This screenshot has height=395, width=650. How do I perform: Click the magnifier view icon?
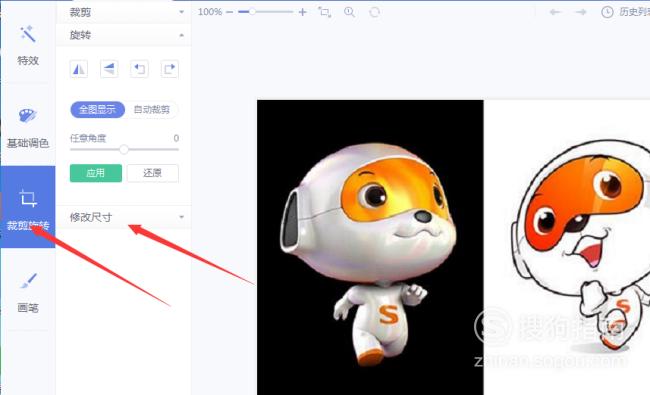click(349, 12)
